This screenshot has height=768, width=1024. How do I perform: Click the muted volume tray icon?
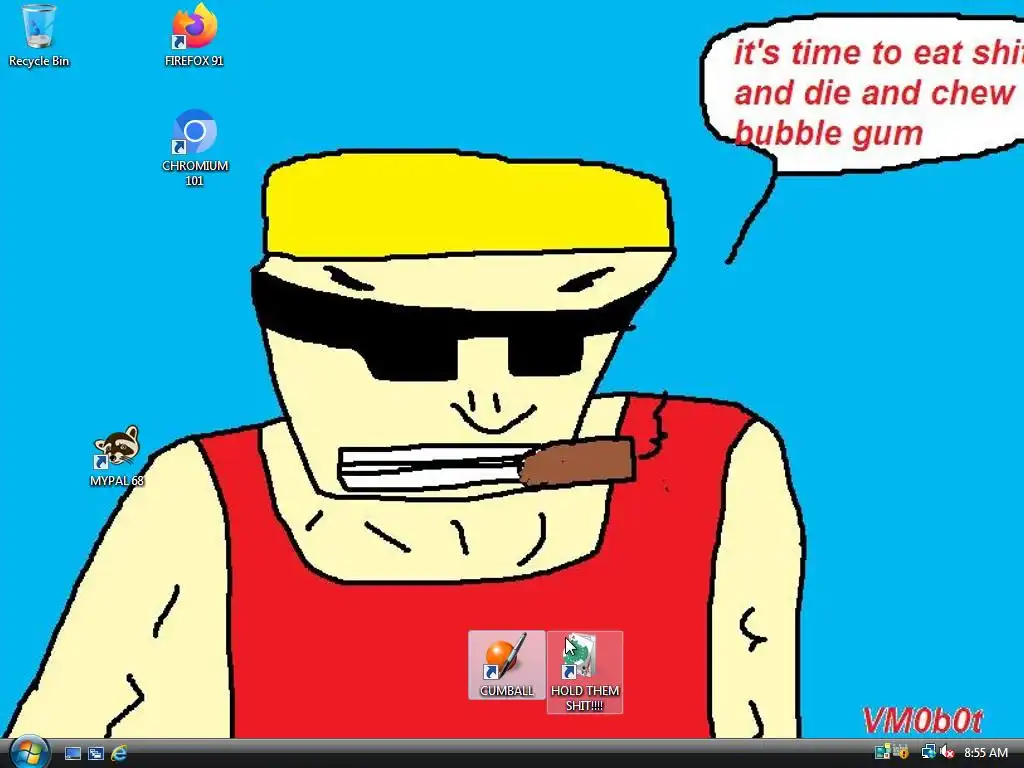(946, 752)
